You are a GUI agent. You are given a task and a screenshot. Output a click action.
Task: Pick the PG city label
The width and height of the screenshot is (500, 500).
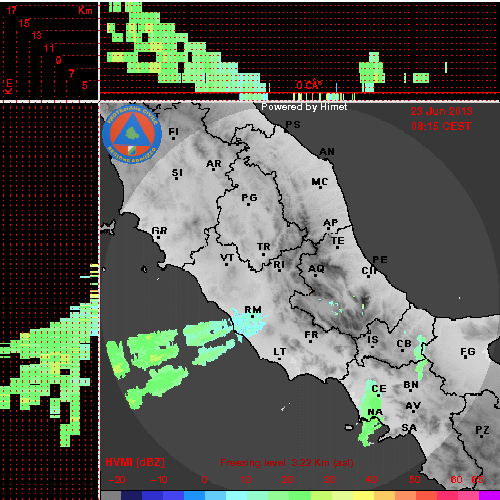(249, 198)
